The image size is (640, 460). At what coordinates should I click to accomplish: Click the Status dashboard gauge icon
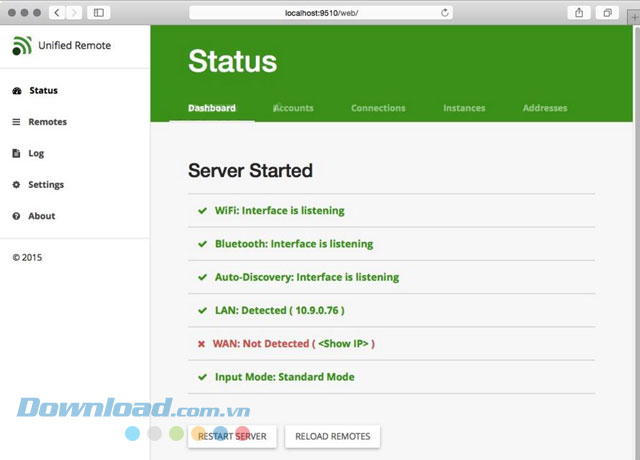pos(16,91)
